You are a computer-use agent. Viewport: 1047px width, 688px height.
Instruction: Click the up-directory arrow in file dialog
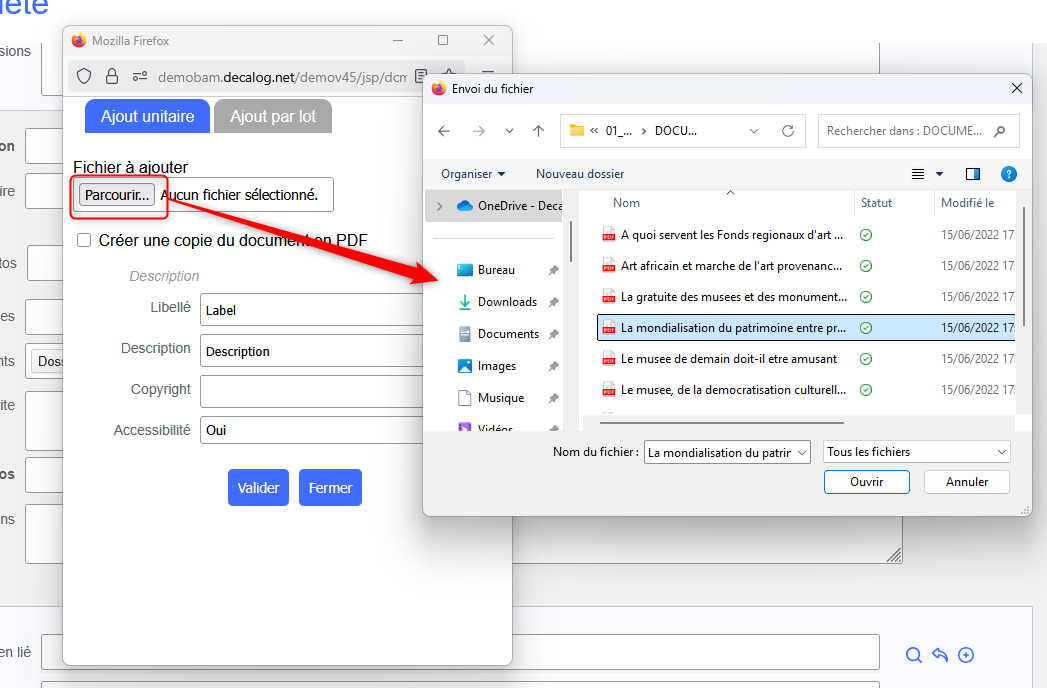pyautogui.click(x=539, y=131)
